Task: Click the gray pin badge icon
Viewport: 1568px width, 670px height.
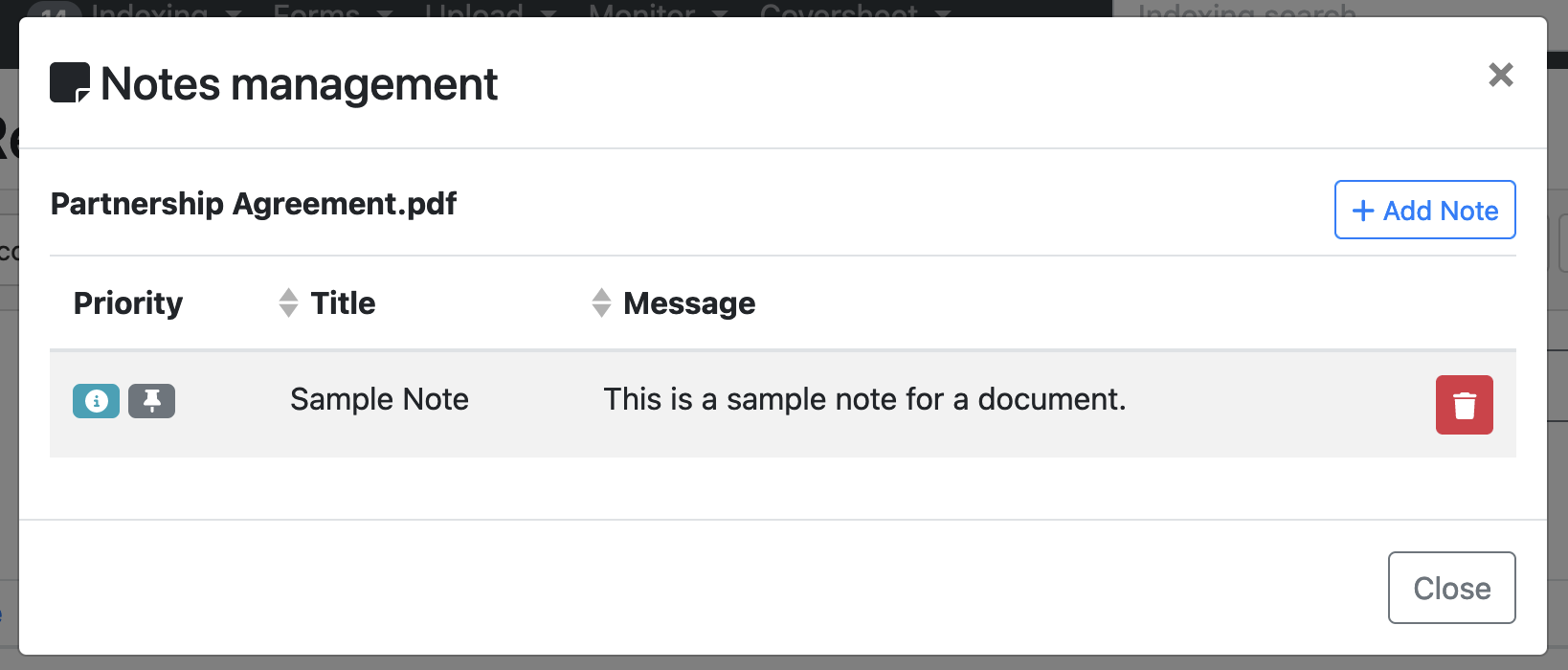Action: (151, 401)
